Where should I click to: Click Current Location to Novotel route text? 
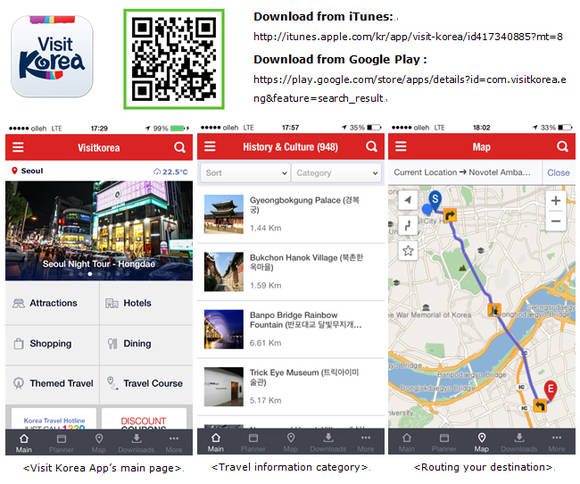click(x=462, y=172)
